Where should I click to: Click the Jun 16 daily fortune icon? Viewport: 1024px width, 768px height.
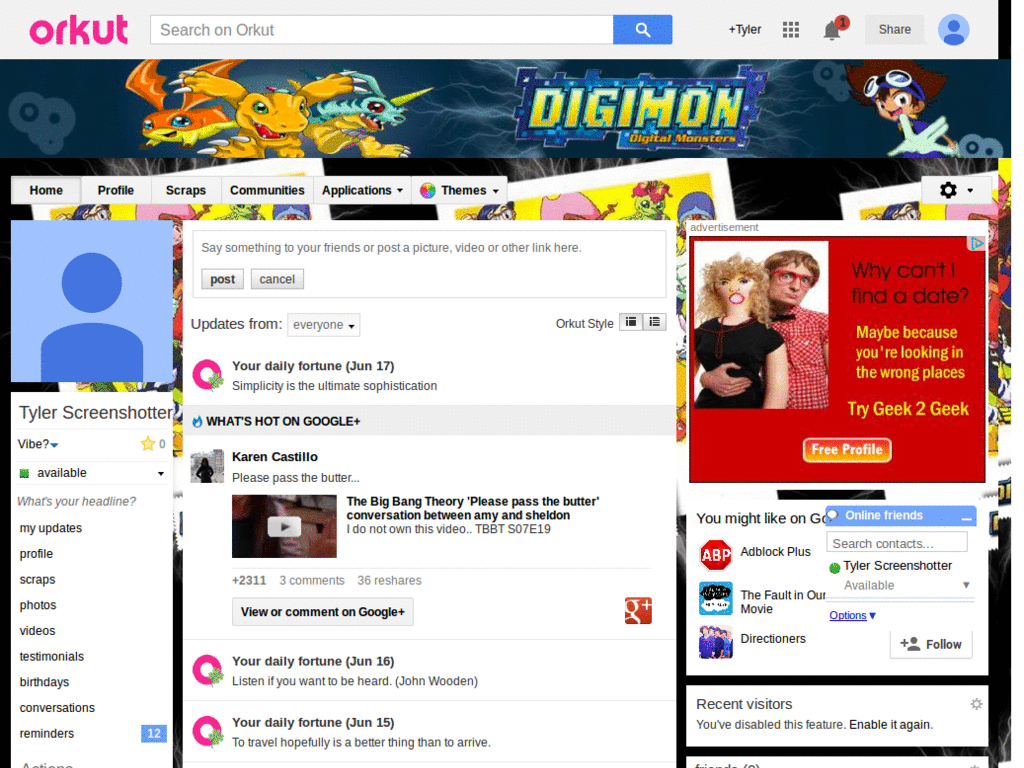pyautogui.click(x=208, y=671)
